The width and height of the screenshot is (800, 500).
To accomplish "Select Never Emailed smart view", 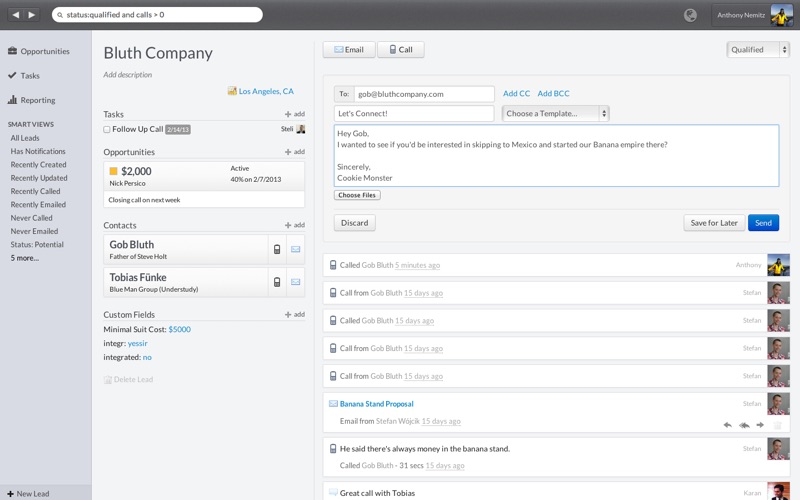I will pos(34,231).
